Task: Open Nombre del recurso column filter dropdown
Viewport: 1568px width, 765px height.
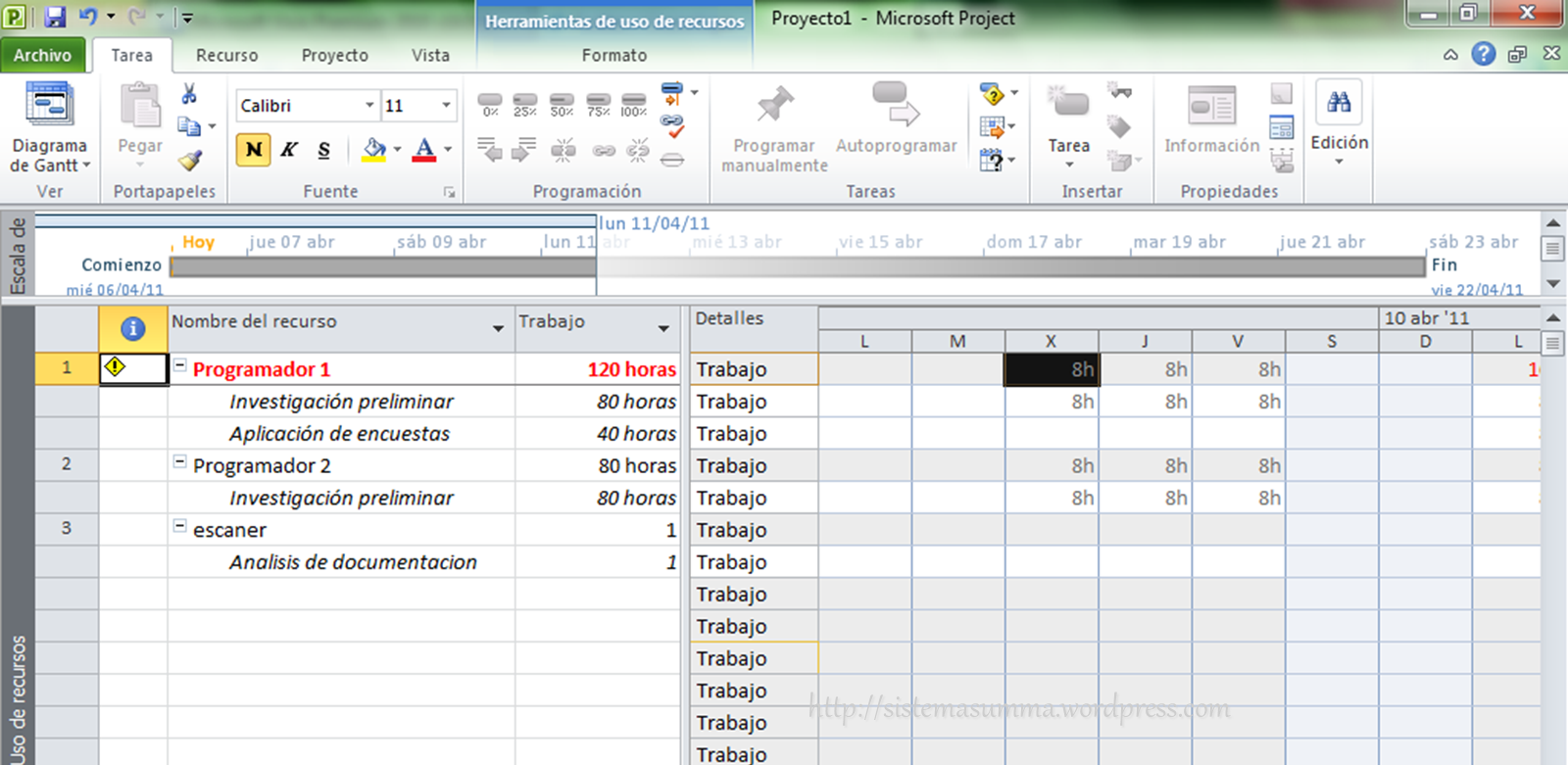Action: (498, 328)
